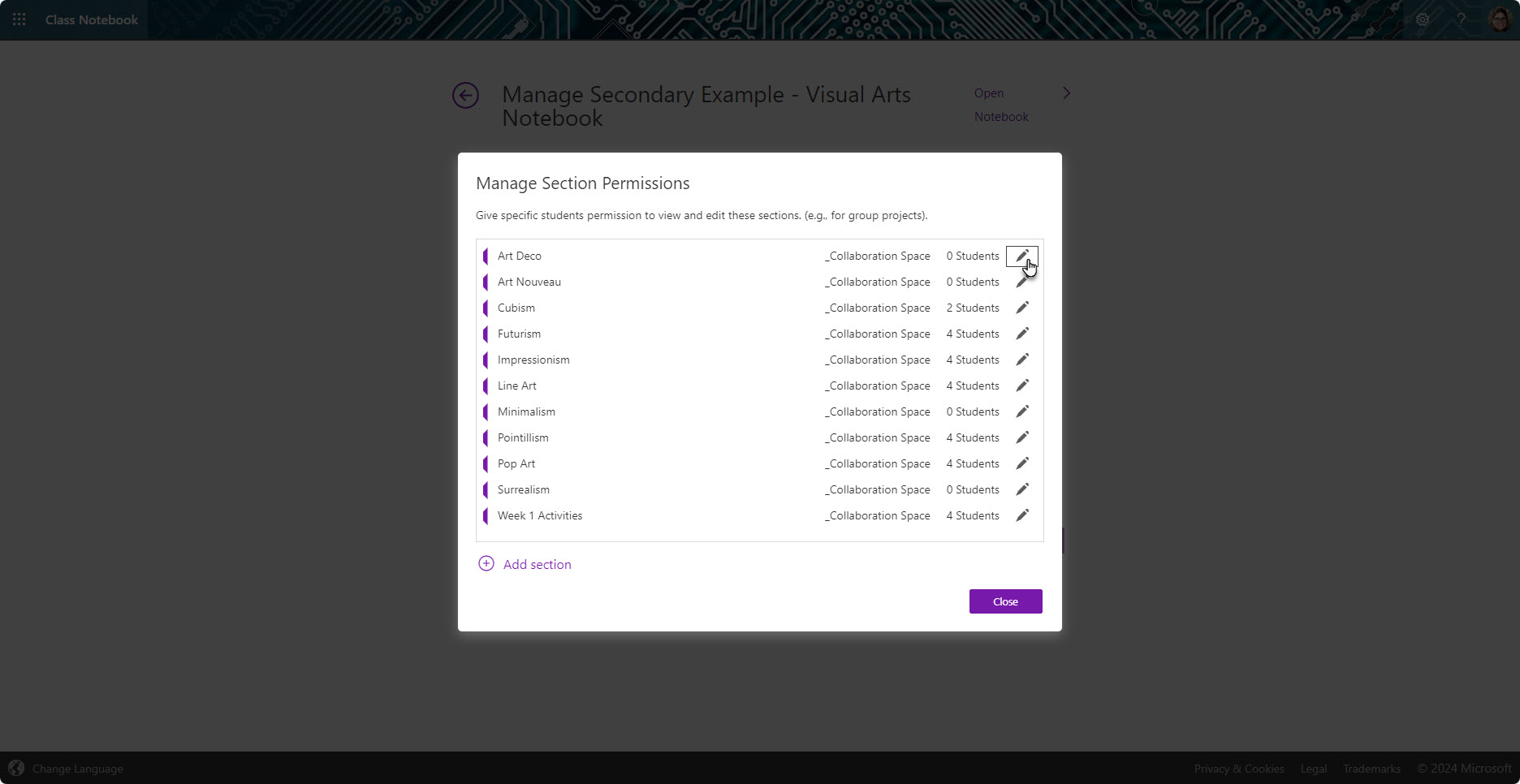Edit permissions for Art Deco section
The height and width of the screenshot is (784, 1520).
[1022, 256]
